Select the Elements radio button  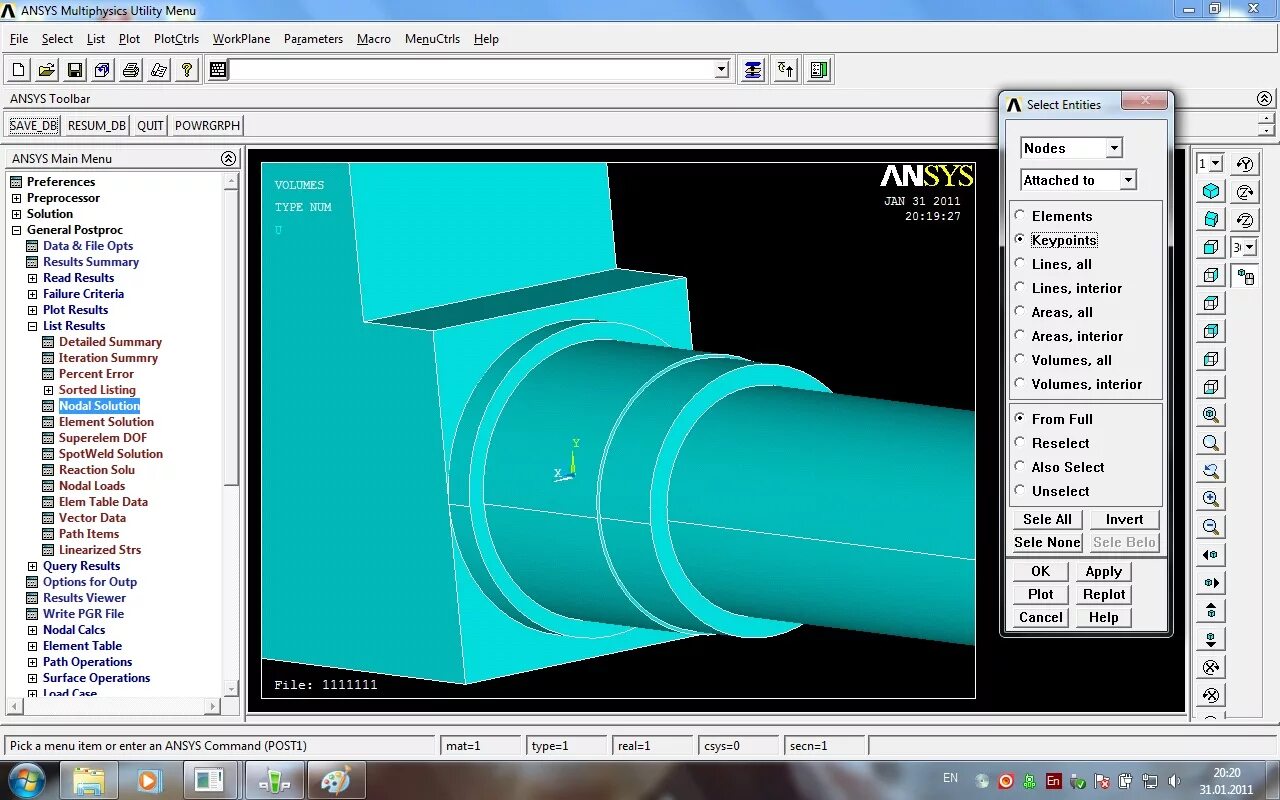(x=1020, y=216)
